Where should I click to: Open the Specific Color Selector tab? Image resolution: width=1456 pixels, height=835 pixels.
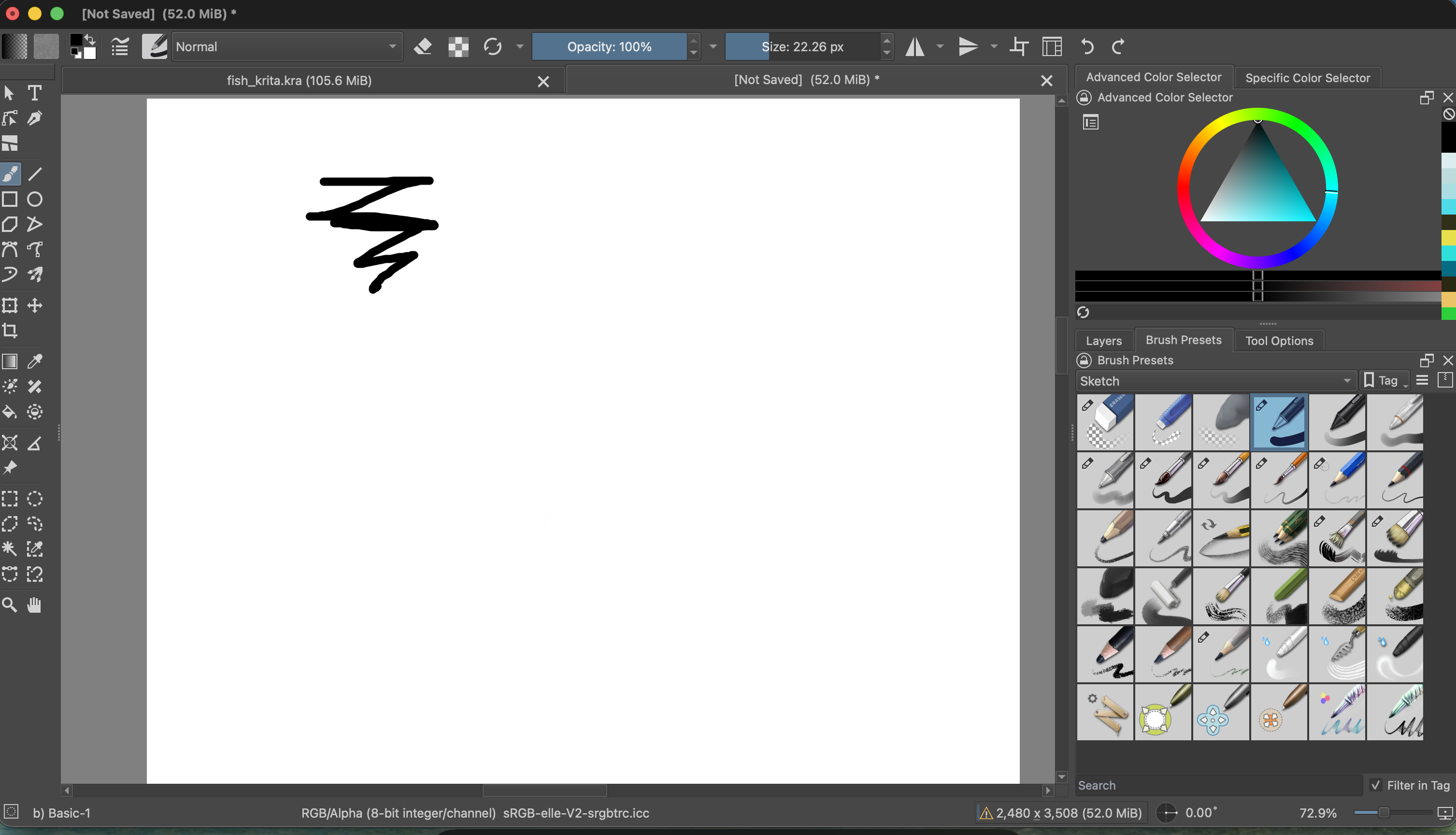1308,78
